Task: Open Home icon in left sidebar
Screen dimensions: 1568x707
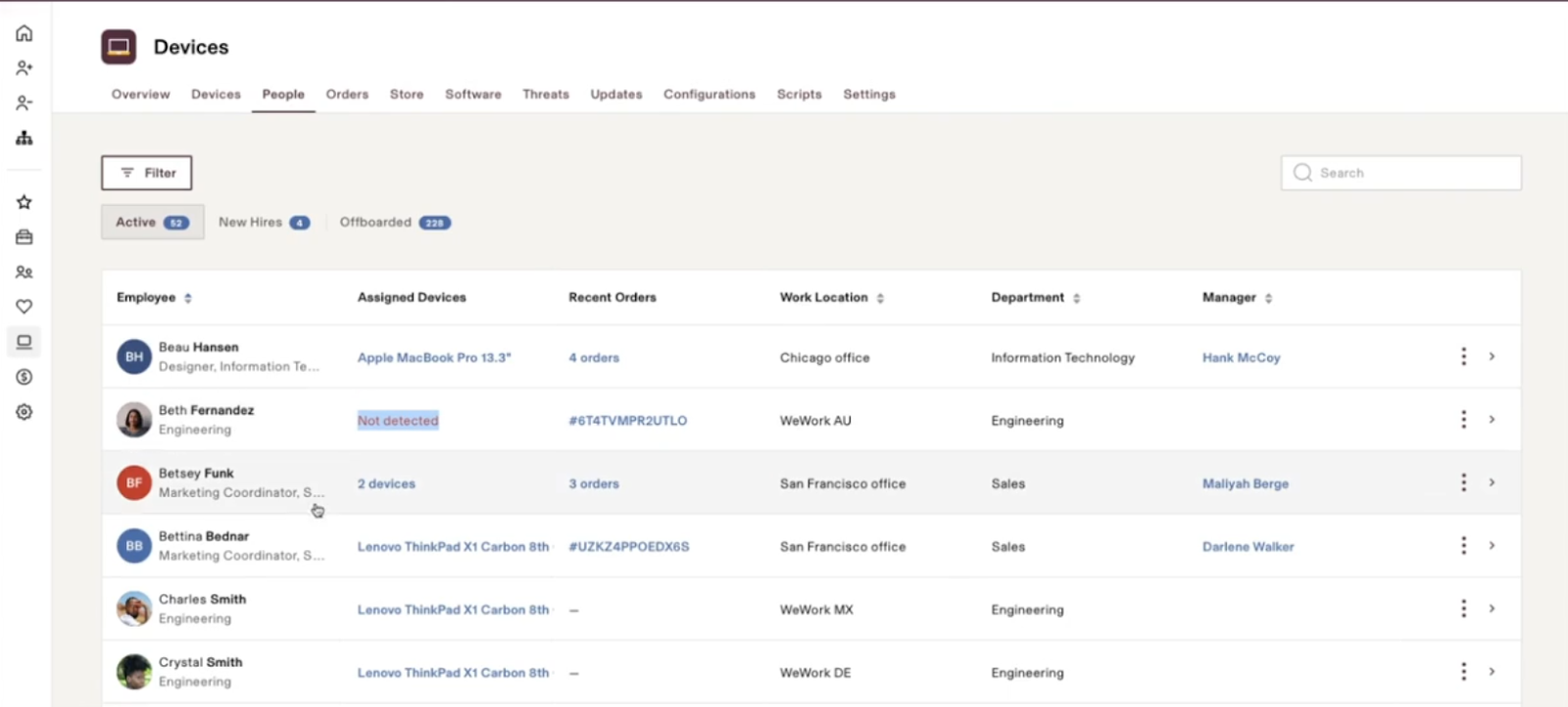Action: point(24,33)
